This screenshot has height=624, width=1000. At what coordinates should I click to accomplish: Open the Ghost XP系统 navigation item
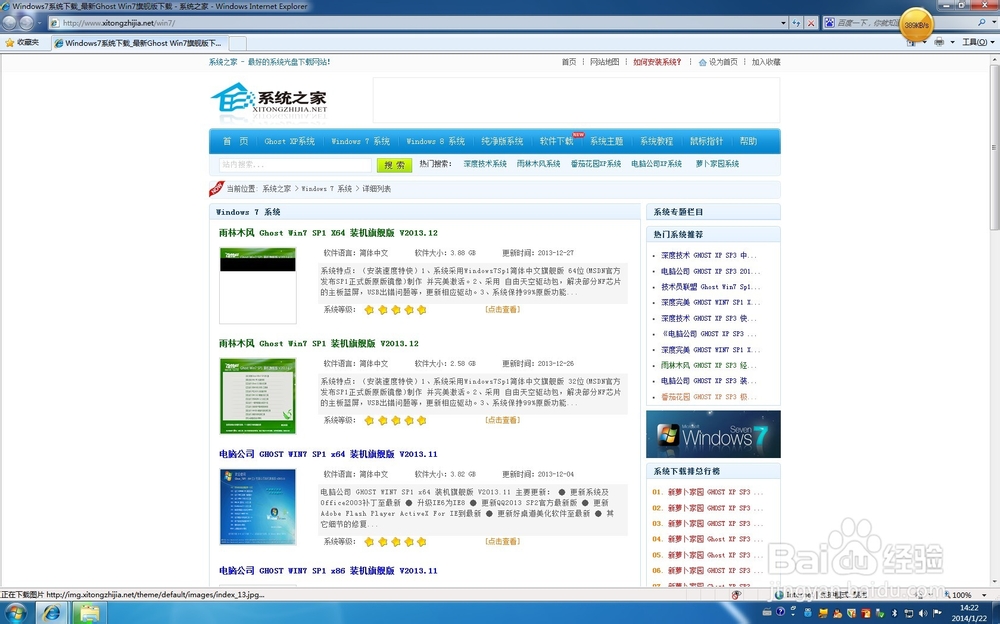click(x=290, y=142)
